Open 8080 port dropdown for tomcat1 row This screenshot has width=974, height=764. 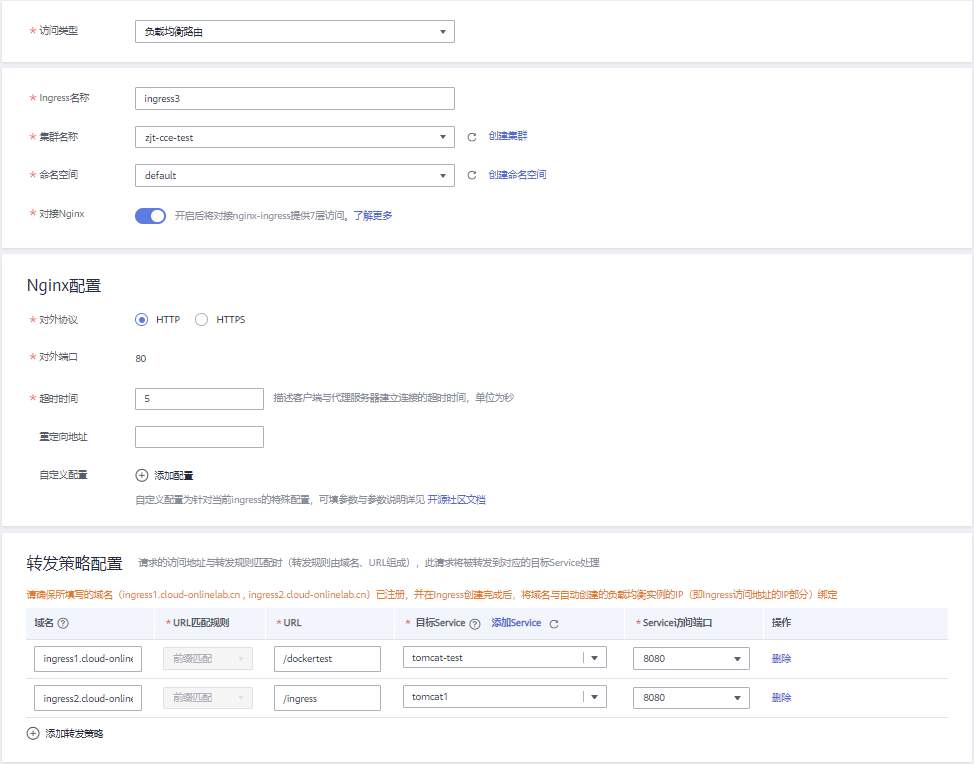click(691, 698)
